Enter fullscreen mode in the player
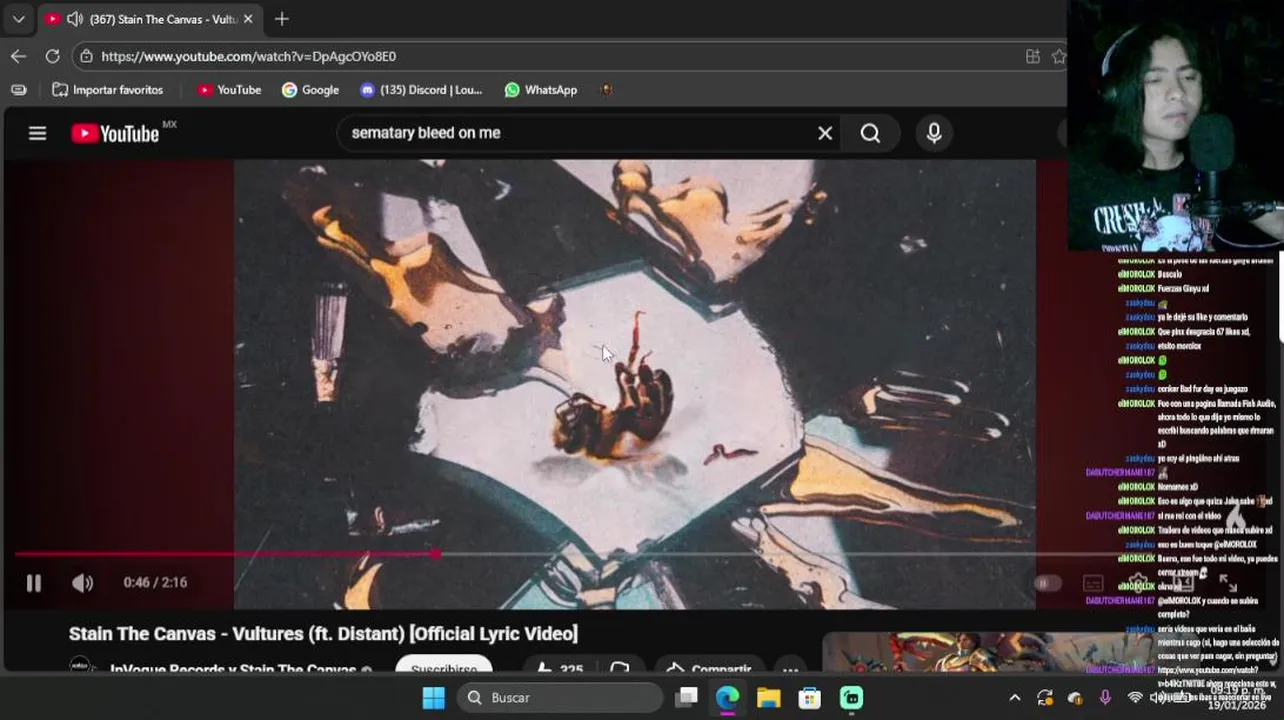The image size is (1284, 720). tap(1228, 583)
